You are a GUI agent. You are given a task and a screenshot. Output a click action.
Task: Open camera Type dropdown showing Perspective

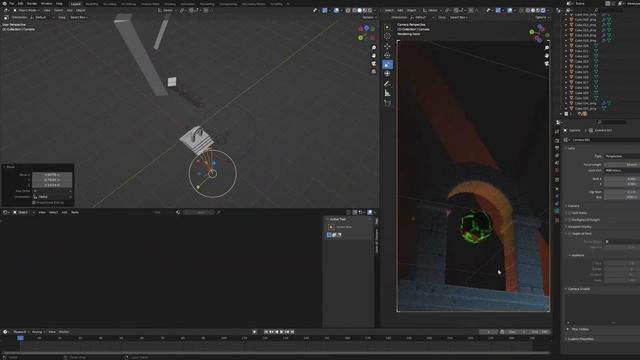click(622, 156)
